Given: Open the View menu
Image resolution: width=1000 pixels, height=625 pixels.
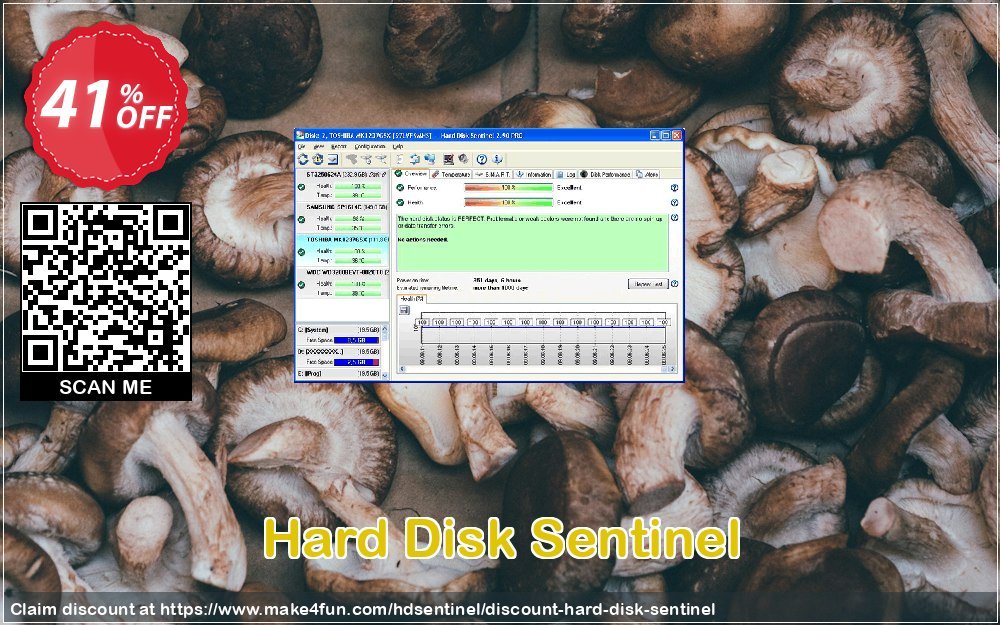Looking at the screenshot, I should pyautogui.click(x=318, y=147).
